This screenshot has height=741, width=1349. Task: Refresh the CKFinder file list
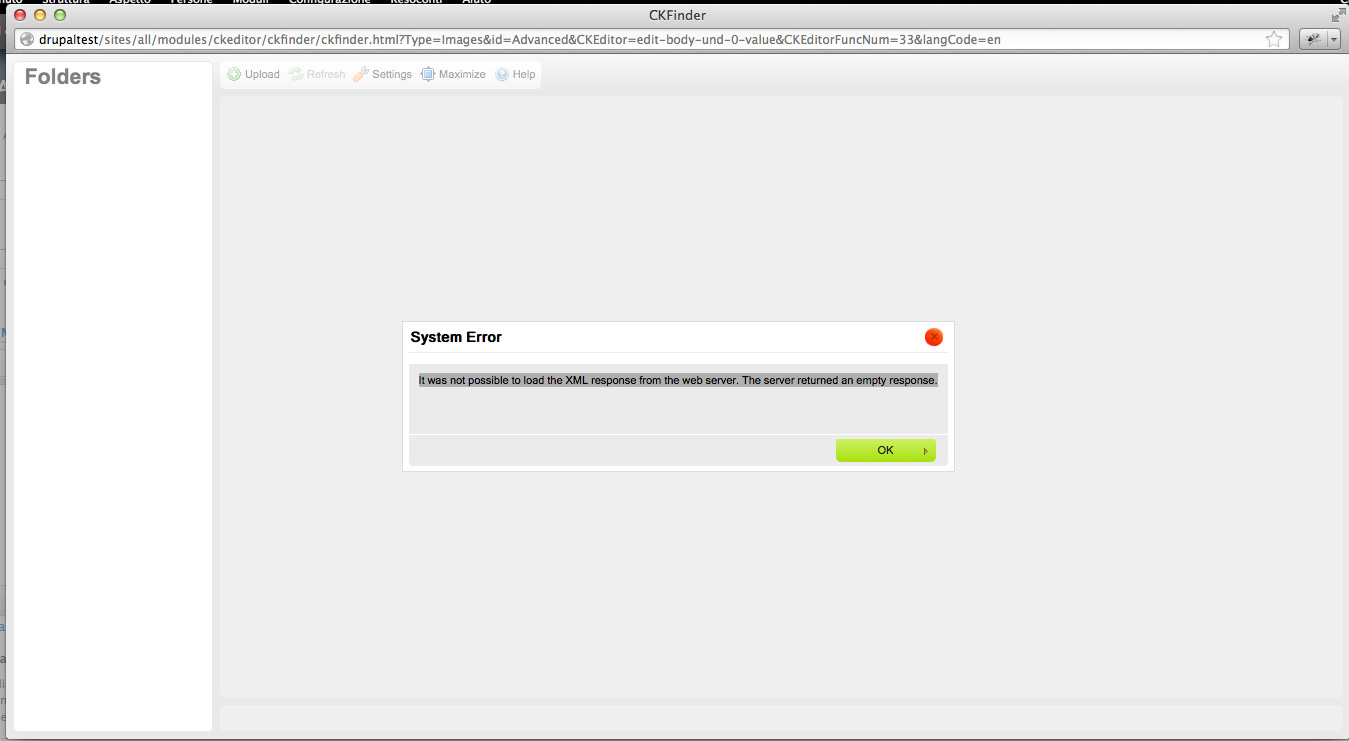point(317,74)
